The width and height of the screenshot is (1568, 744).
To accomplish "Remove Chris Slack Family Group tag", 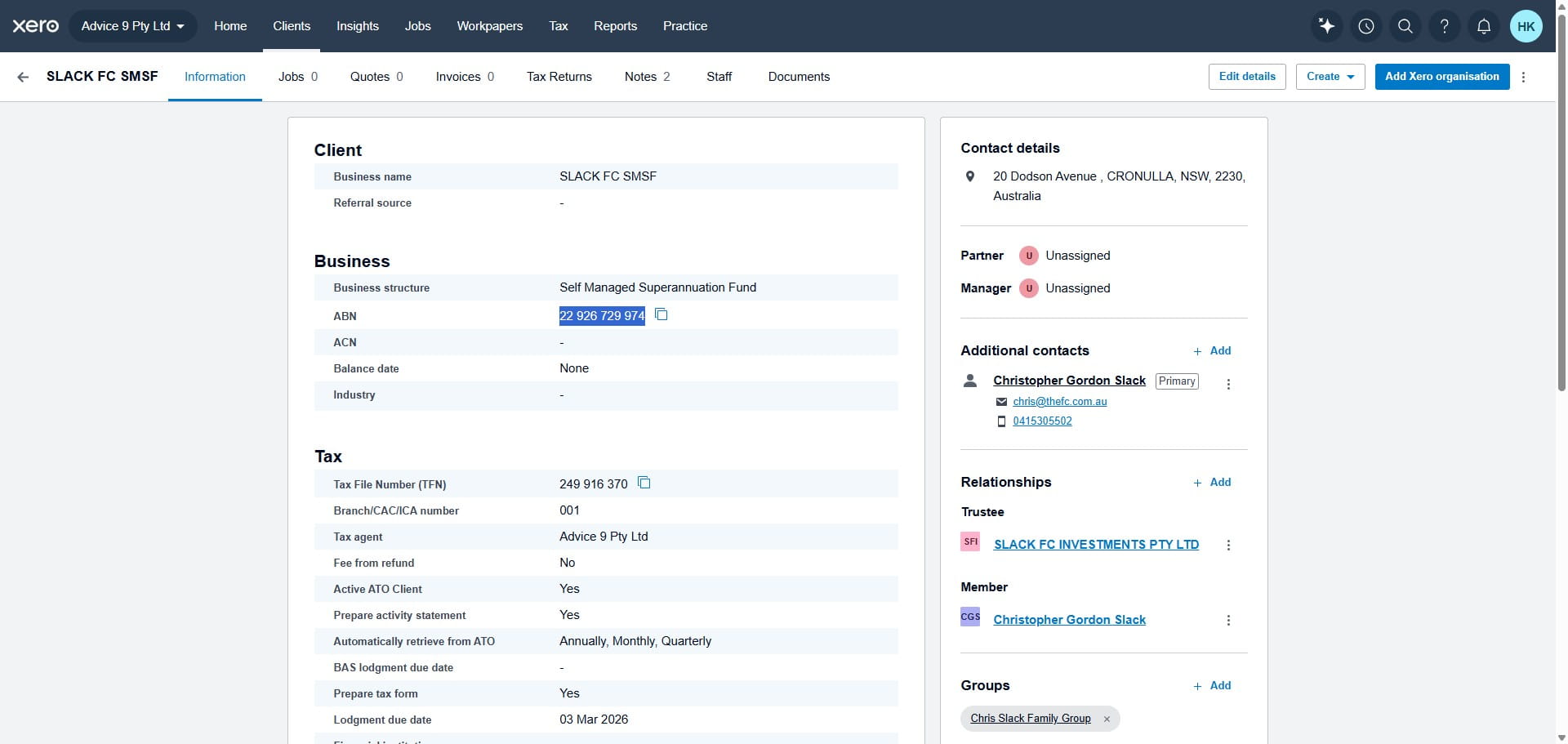I will click(1107, 719).
